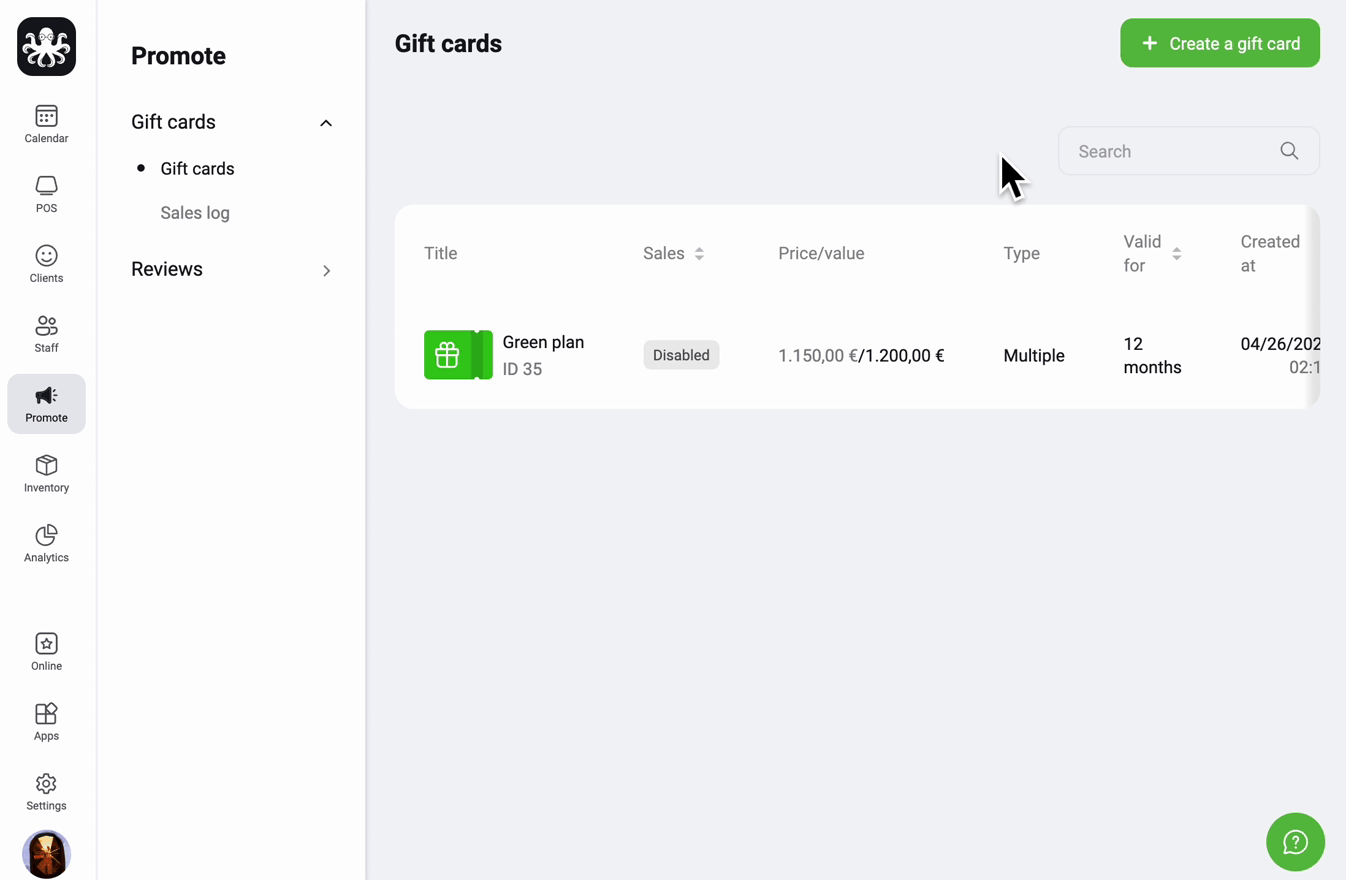Click the Gift cards page title
Viewport: 1346px width, 880px height.
(448, 44)
